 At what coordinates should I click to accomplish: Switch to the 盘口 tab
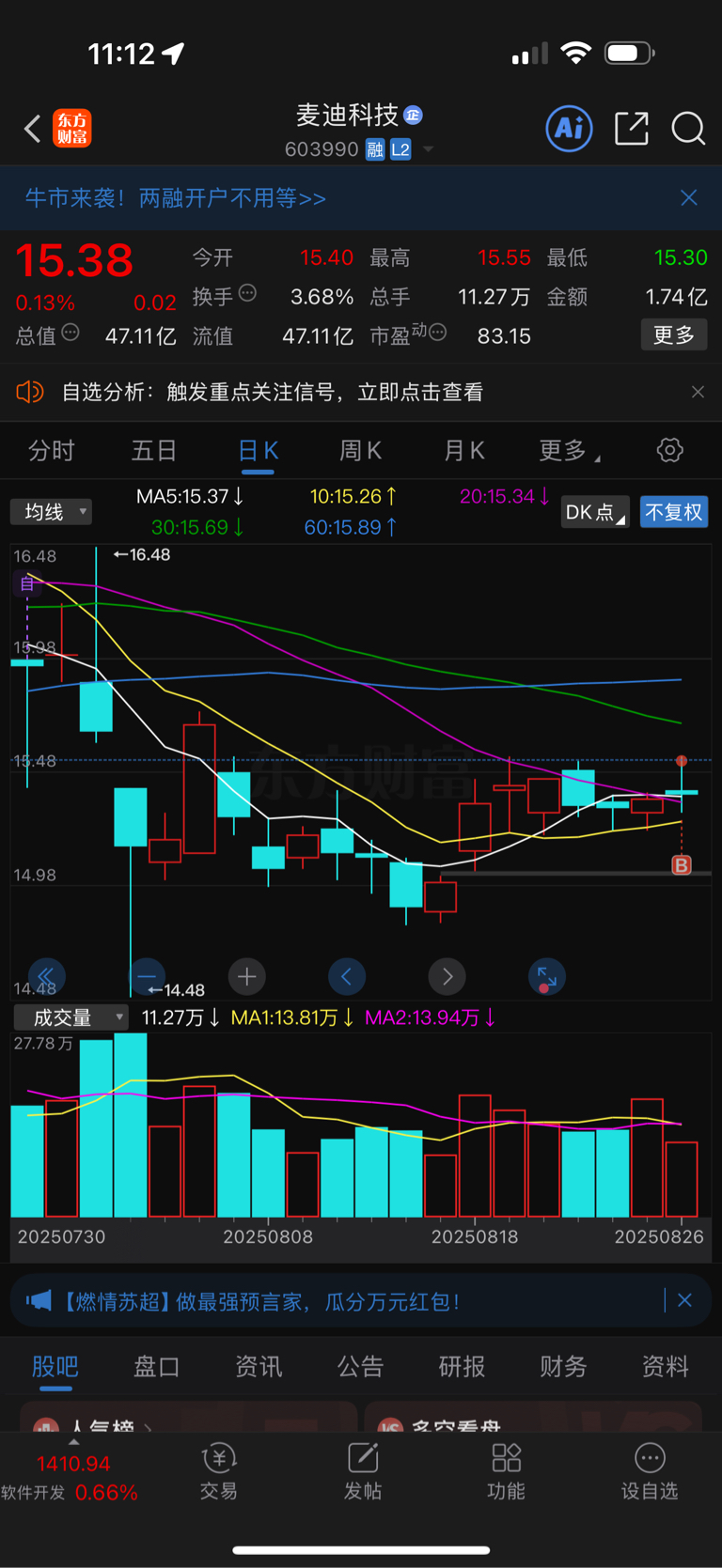157,1367
